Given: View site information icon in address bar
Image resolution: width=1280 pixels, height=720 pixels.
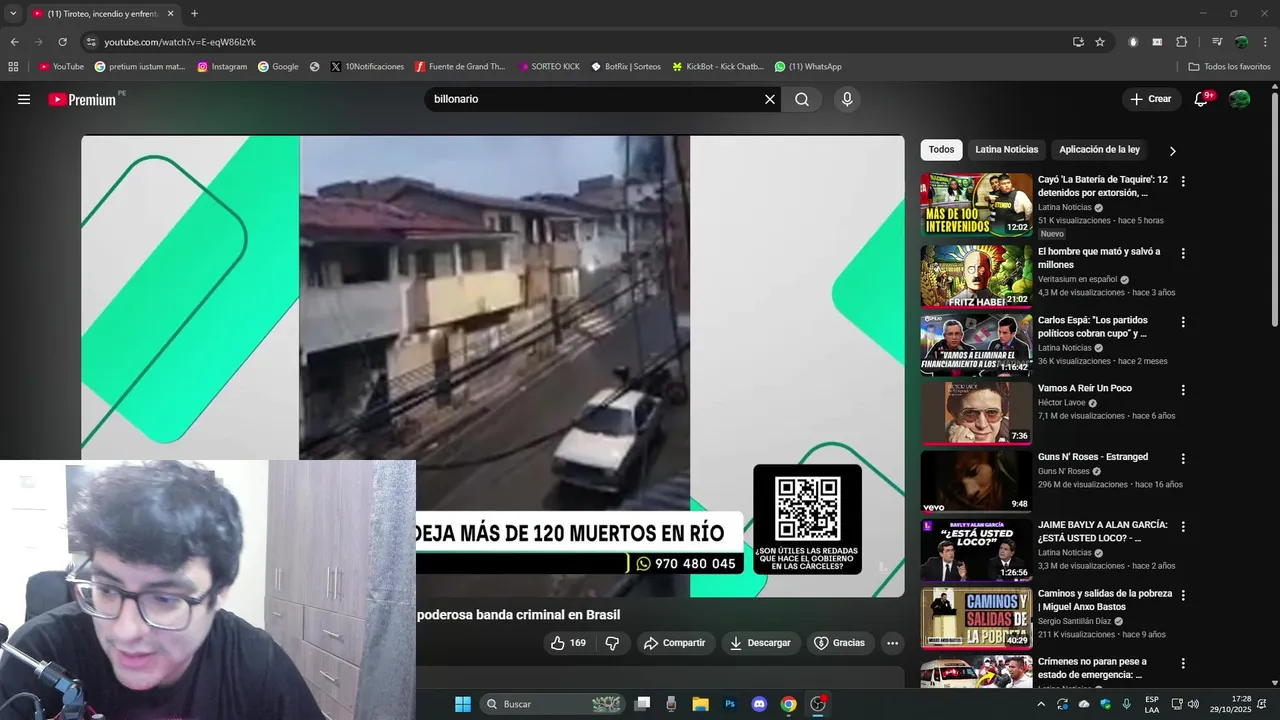Looking at the screenshot, I should click(91, 42).
